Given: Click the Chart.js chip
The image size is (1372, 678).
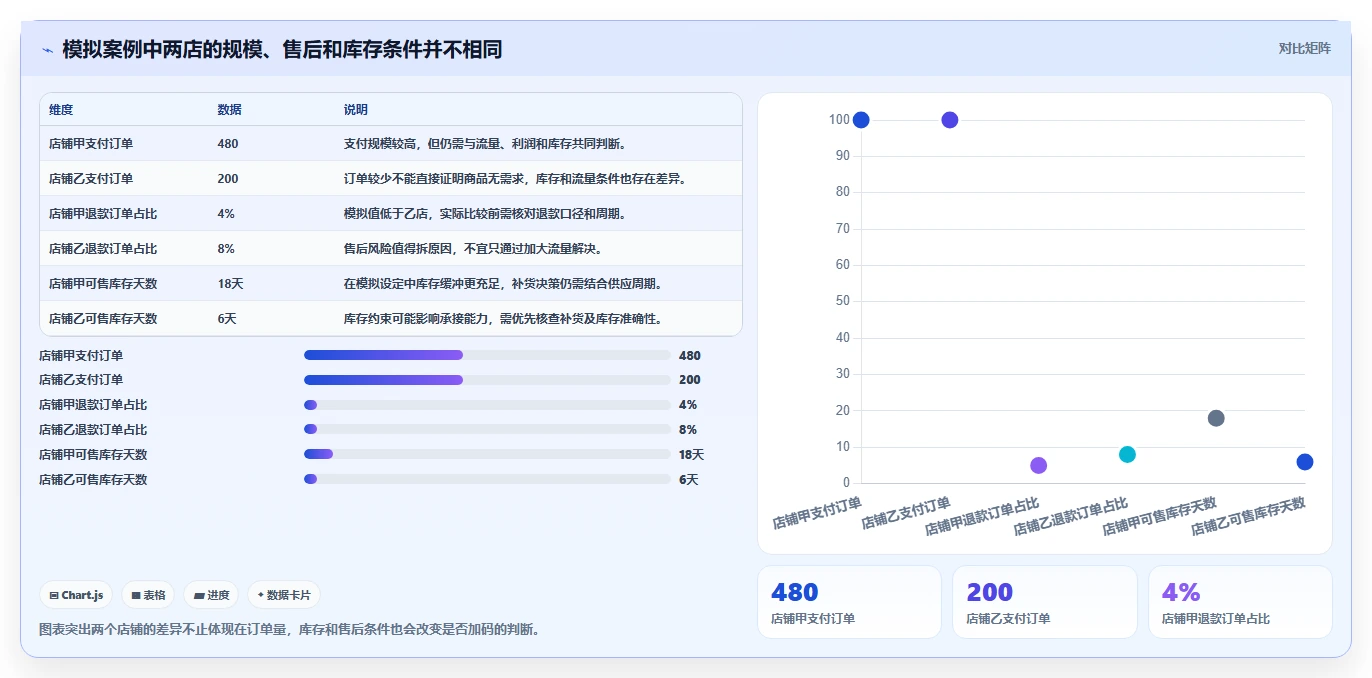Looking at the screenshot, I should [x=76, y=595].
